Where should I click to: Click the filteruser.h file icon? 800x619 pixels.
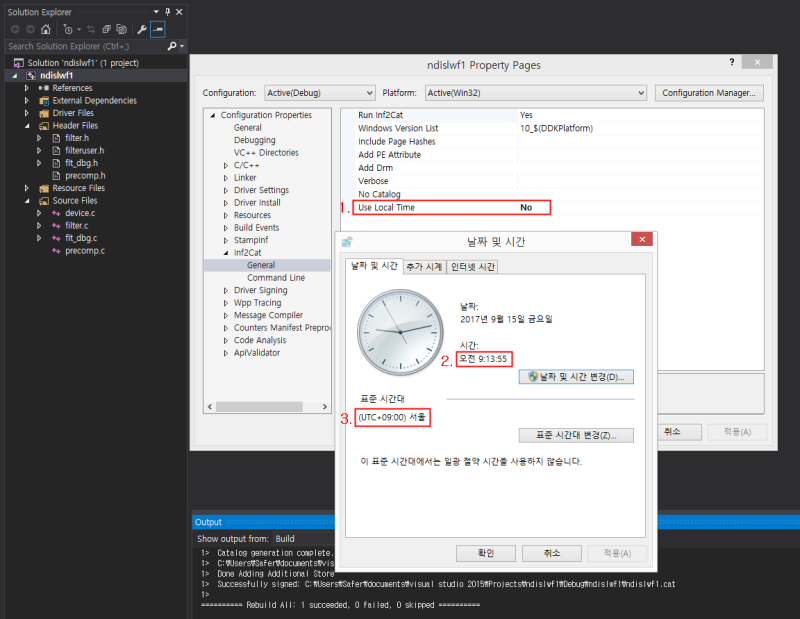coord(57,151)
